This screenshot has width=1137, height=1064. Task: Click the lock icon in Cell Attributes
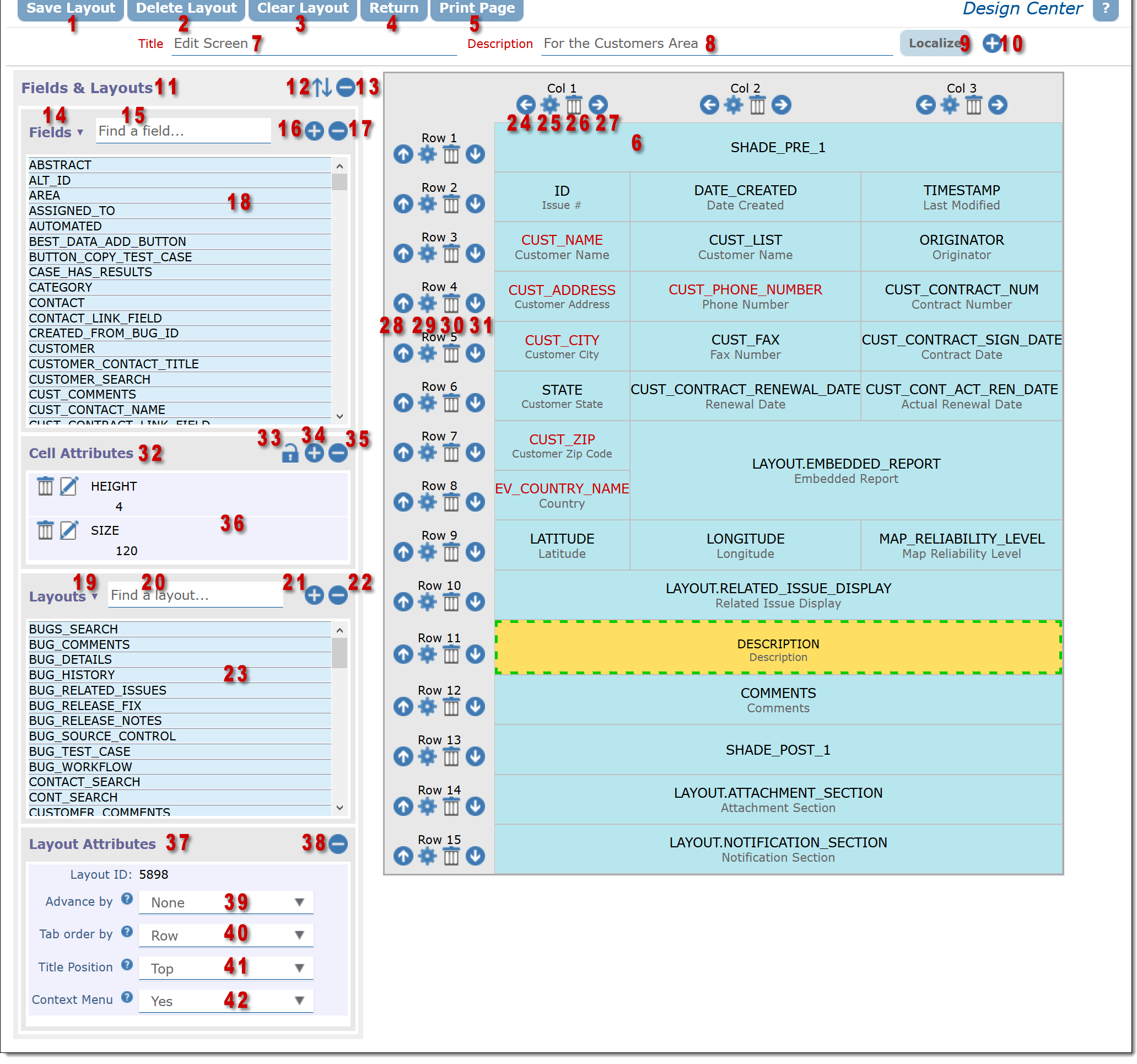click(x=290, y=454)
